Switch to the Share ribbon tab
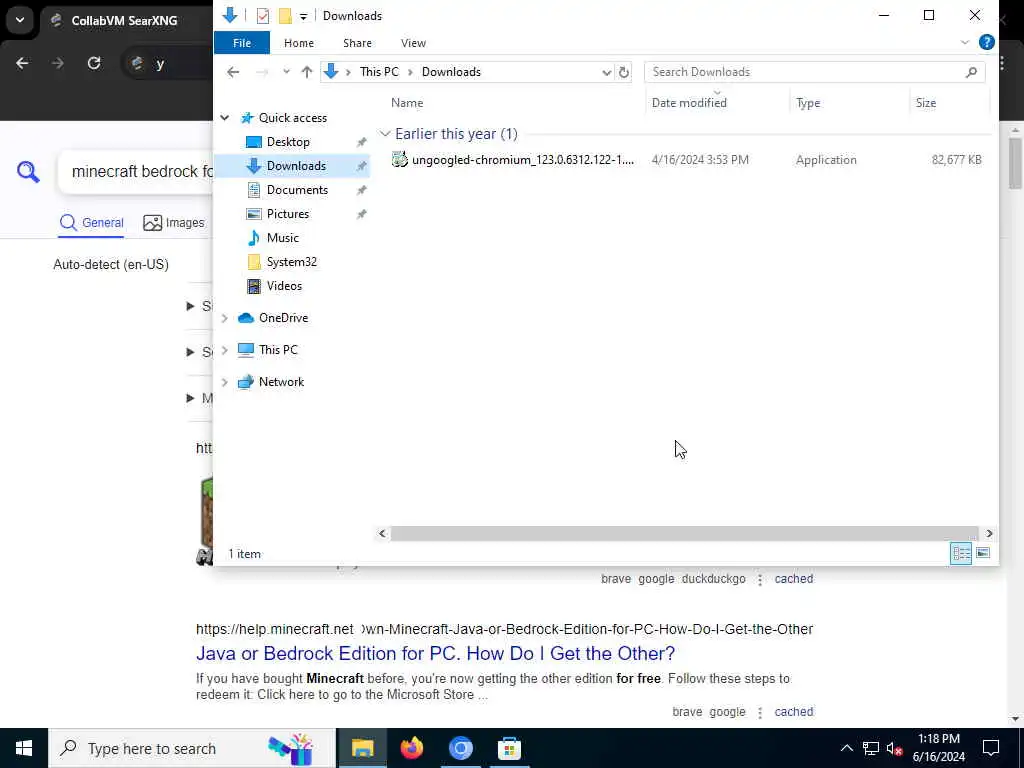The width and height of the screenshot is (1024, 768). tap(357, 43)
